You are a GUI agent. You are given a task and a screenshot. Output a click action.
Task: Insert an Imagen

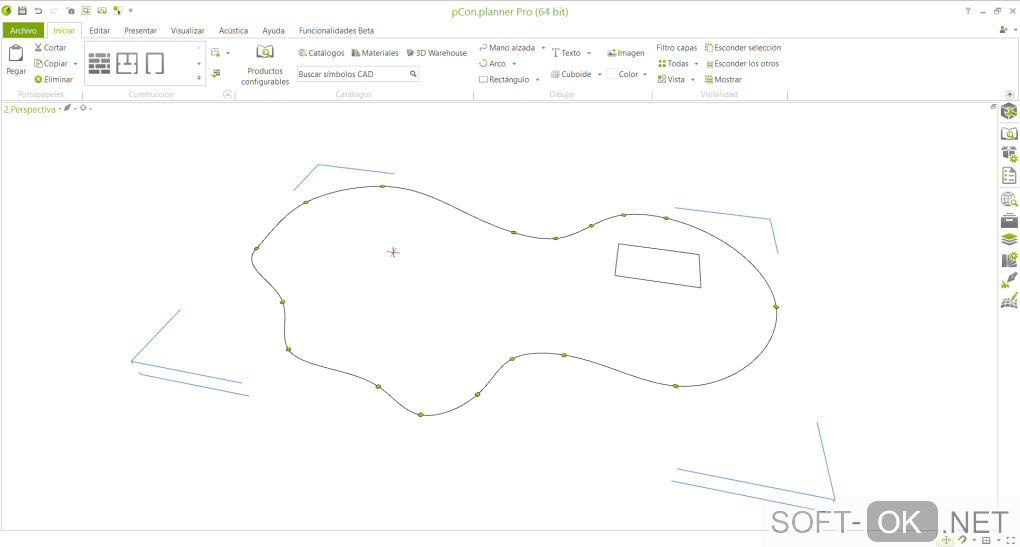[626, 53]
